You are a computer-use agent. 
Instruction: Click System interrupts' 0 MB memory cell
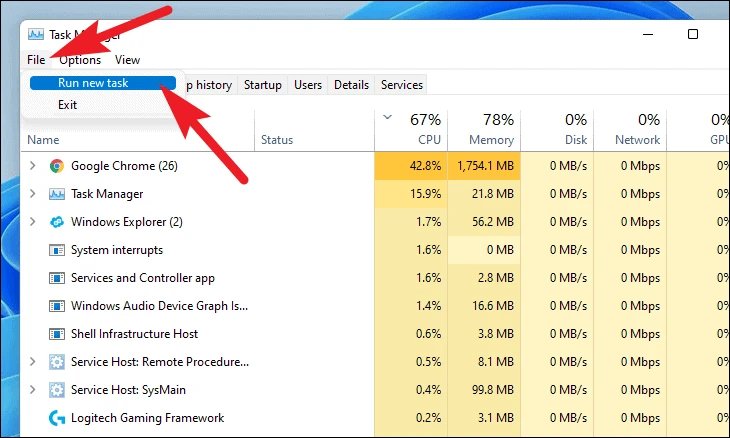484,250
